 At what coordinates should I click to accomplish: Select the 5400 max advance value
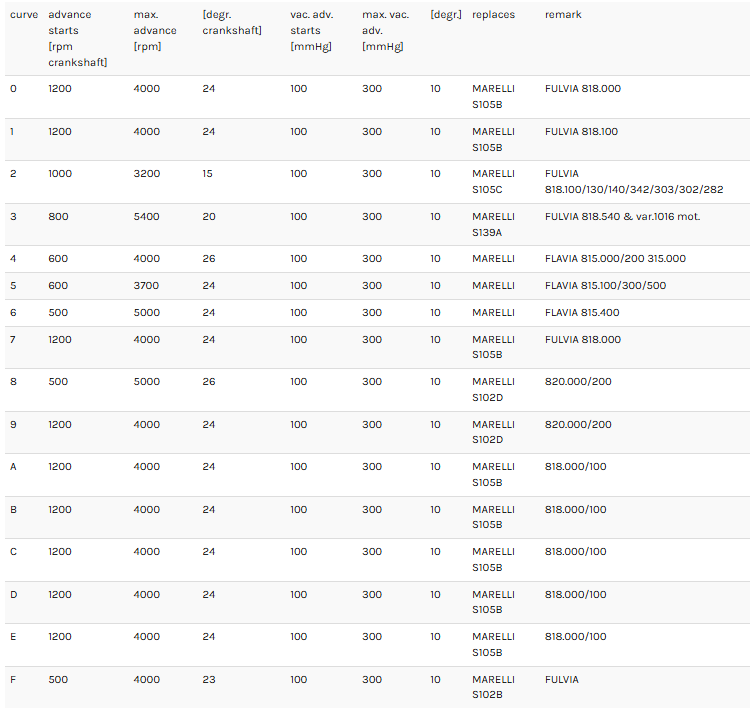coord(147,216)
